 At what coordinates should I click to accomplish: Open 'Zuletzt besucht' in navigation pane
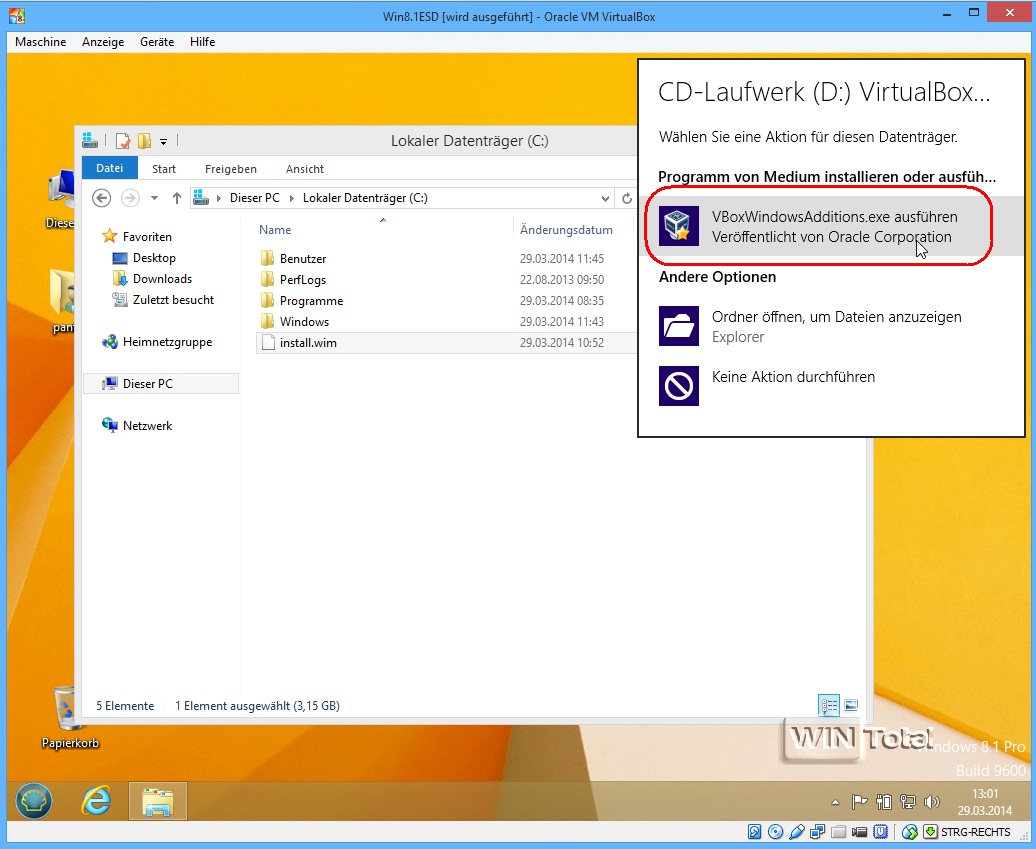pyautogui.click(x=163, y=300)
